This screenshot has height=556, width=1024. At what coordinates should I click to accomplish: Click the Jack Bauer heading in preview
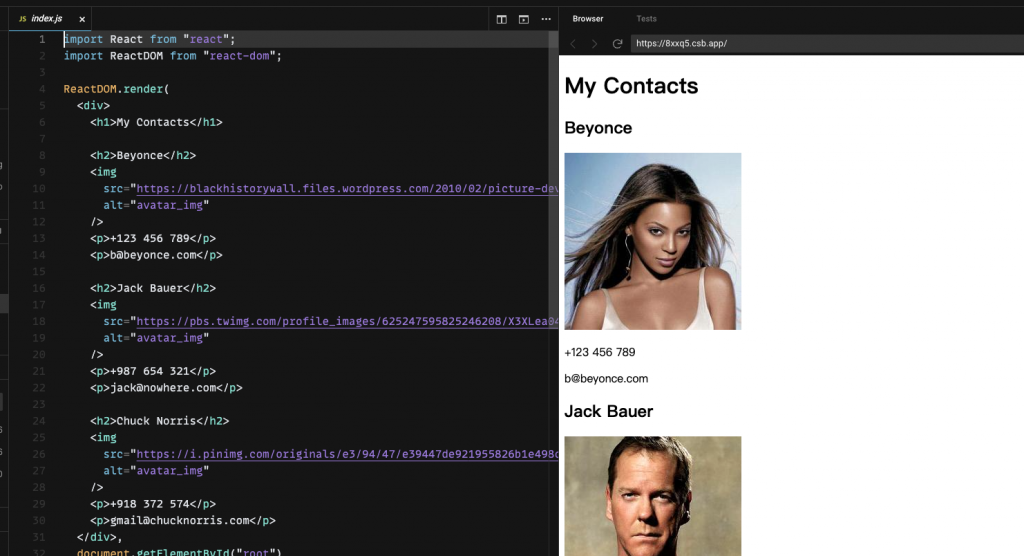(609, 411)
